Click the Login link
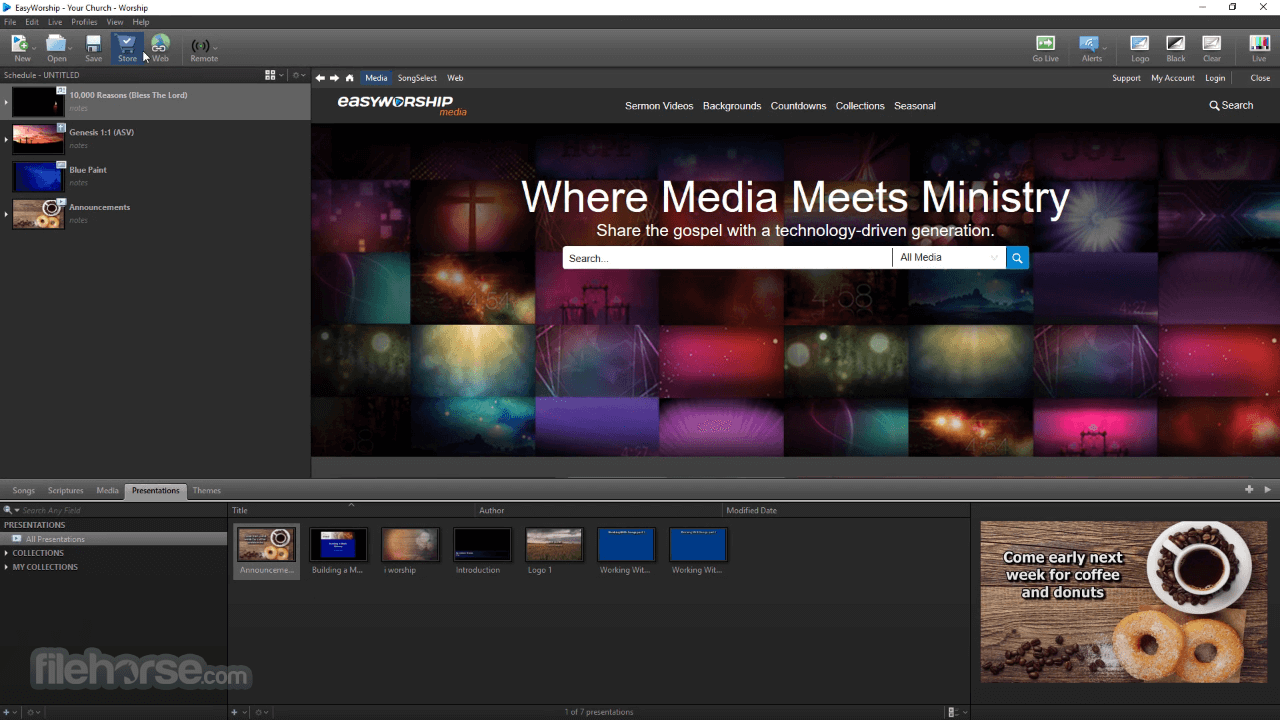The width and height of the screenshot is (1280, 720). coord(1215,78)
